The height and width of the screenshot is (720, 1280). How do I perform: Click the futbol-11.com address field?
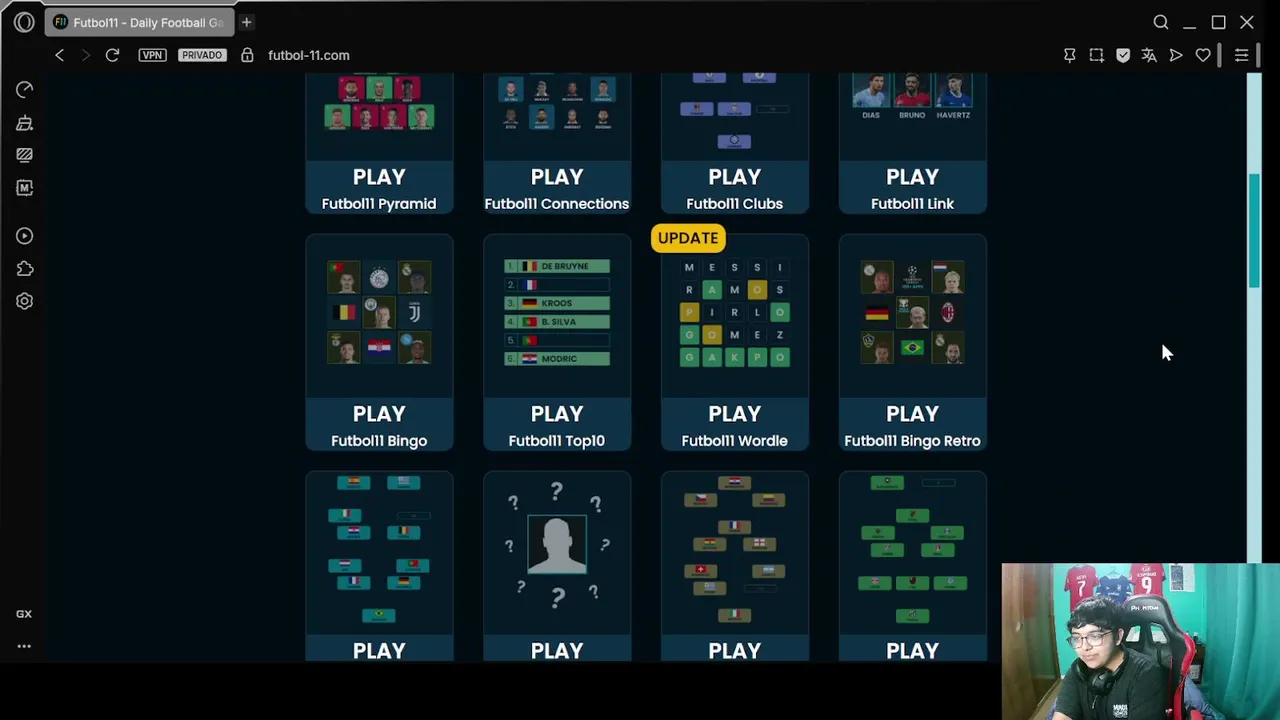(x=308, y=55)
